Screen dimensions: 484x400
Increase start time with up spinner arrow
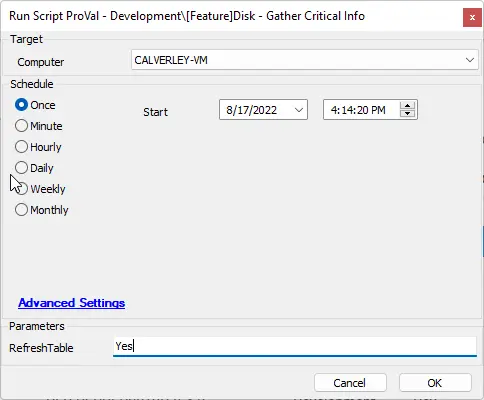coord(407,106)
